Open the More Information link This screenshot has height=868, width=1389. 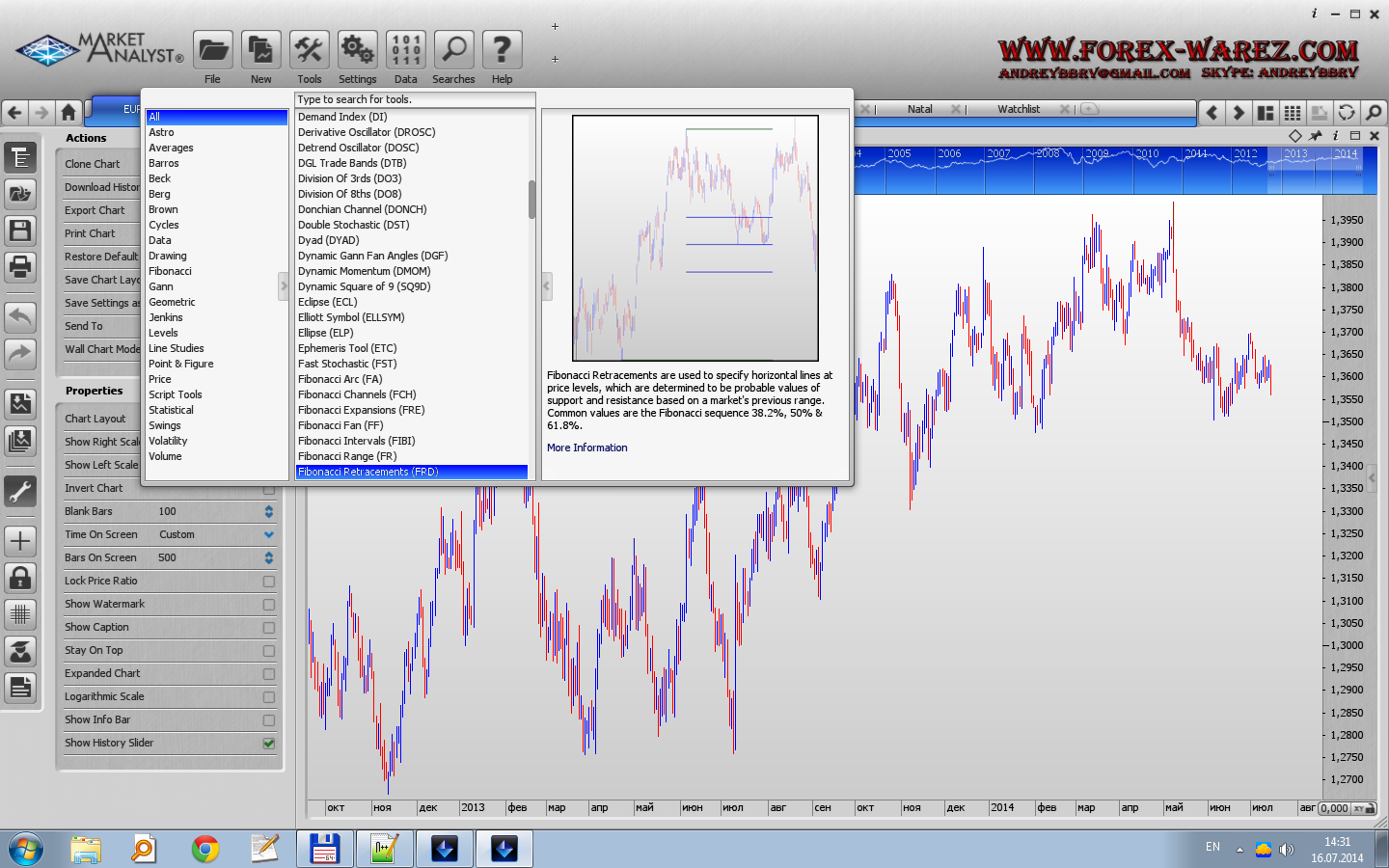586,448
